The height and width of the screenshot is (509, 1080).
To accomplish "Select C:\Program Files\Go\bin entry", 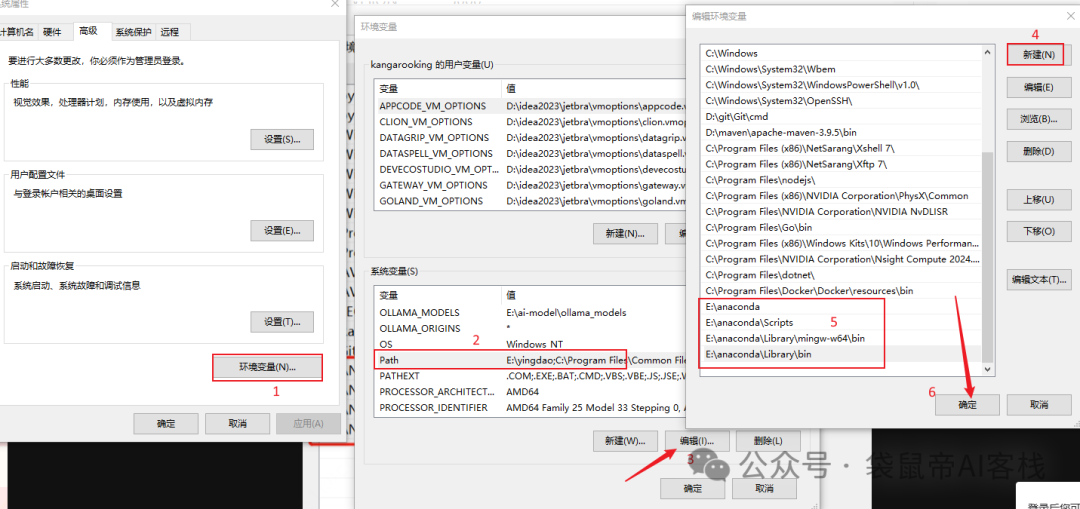I will coord(840,227).
